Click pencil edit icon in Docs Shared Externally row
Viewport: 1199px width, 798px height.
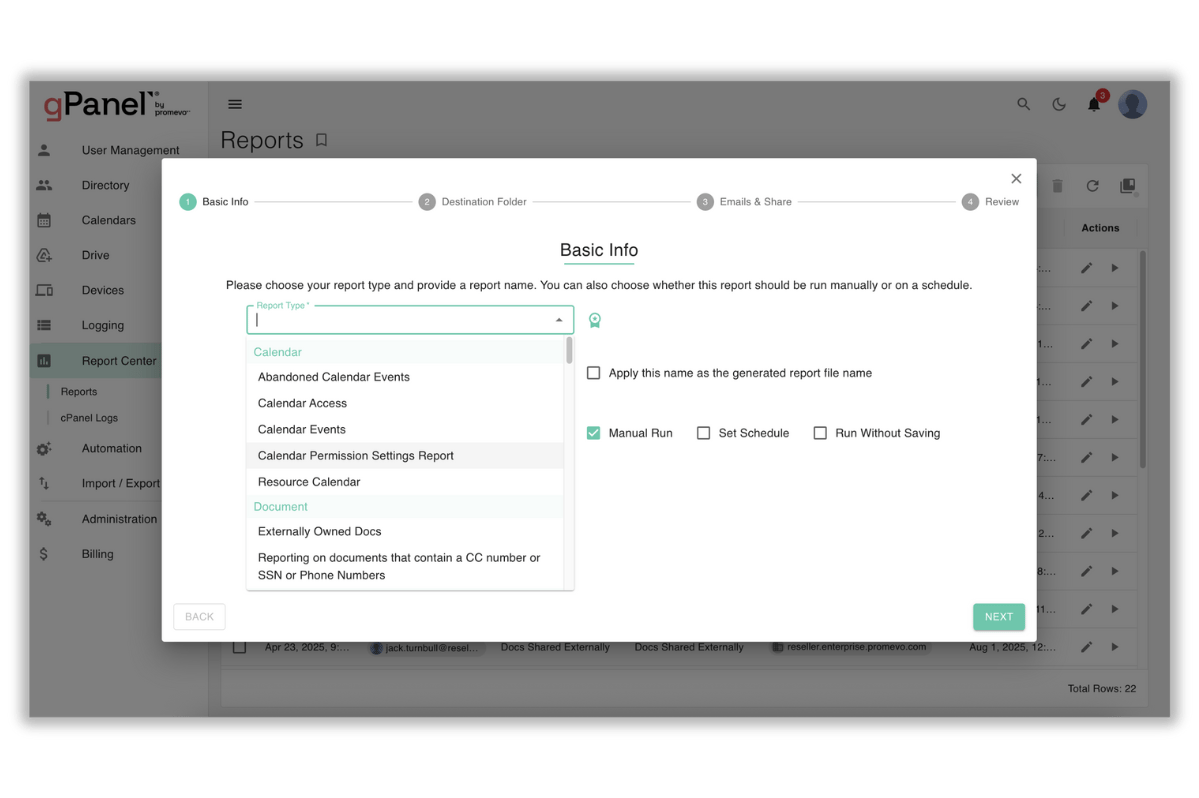1087,647
